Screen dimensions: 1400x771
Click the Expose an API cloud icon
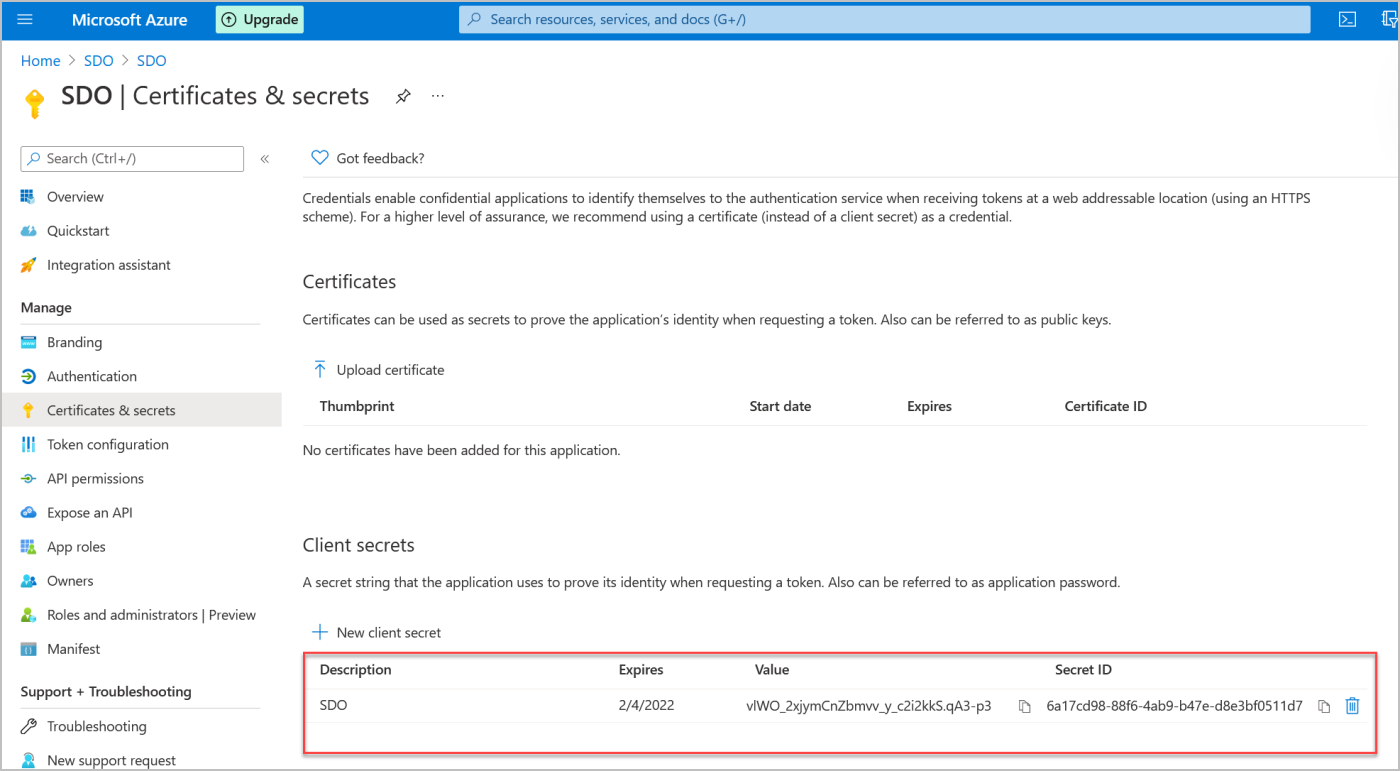[x=28, y=512]
